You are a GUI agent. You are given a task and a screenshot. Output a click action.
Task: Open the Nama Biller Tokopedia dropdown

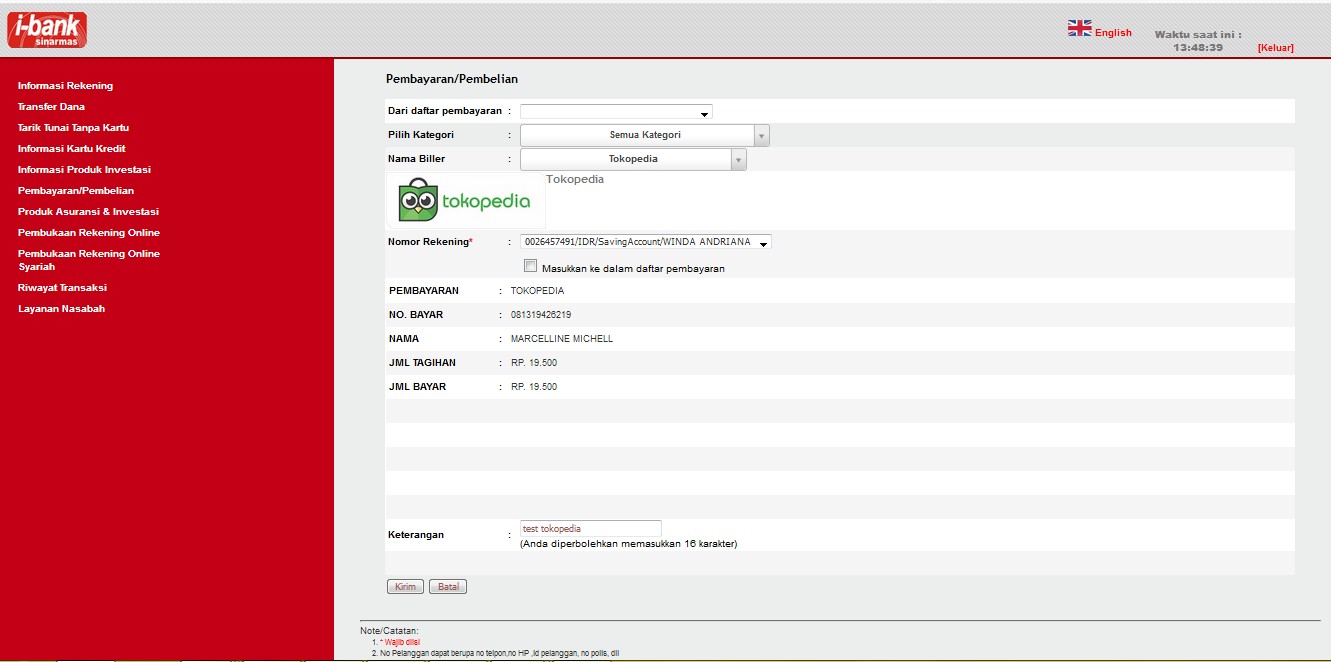[x=633, y=159]
